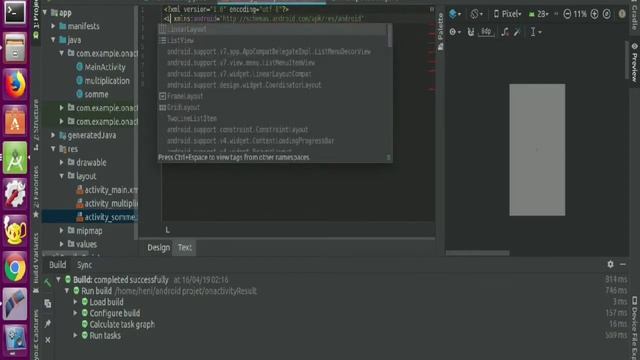Open the Pixel device dropdown
Screen dimensions: 640x360
click(x=507, y=14)
